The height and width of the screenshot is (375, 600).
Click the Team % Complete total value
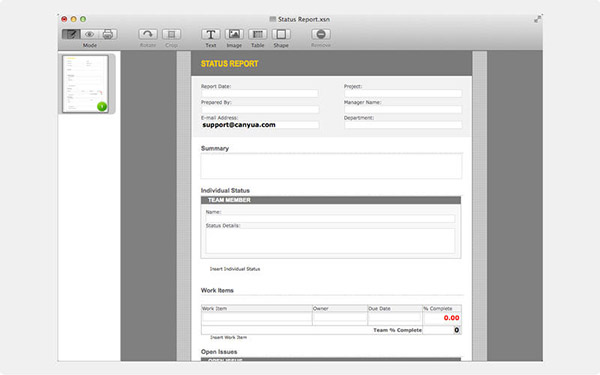tap(457, 330)
